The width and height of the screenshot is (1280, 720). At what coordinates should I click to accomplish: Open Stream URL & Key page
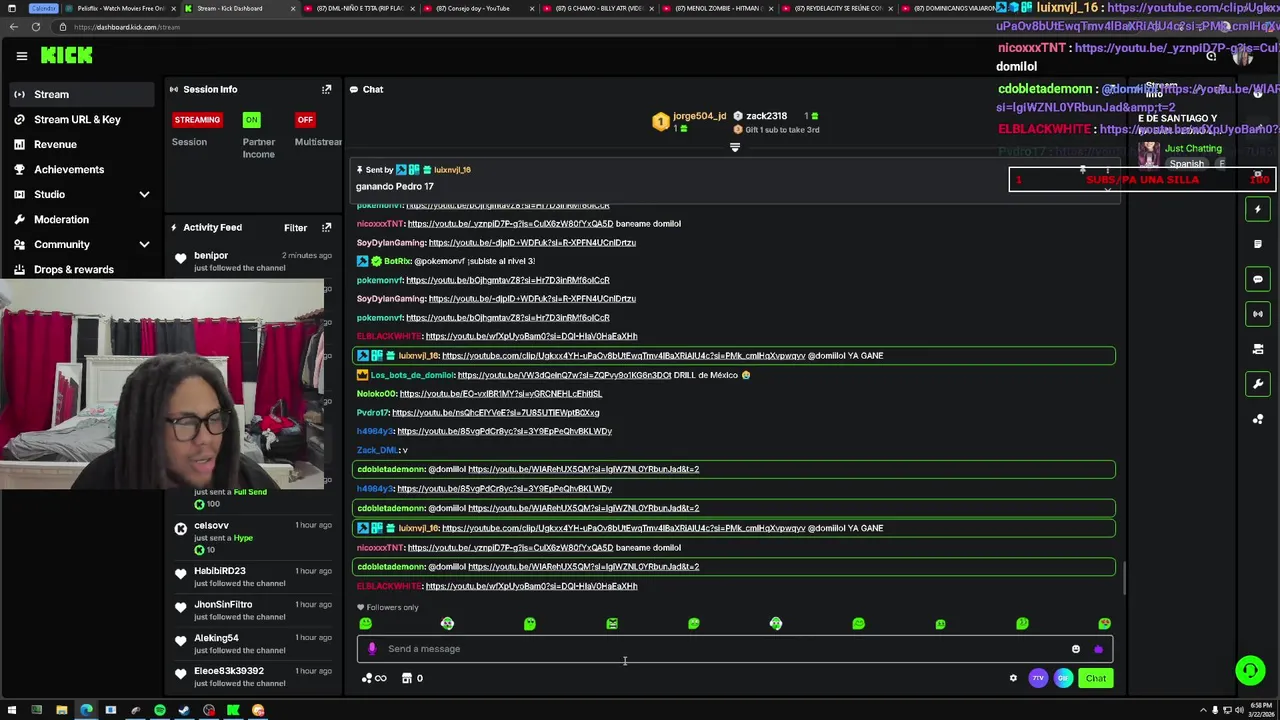(80, 119)
